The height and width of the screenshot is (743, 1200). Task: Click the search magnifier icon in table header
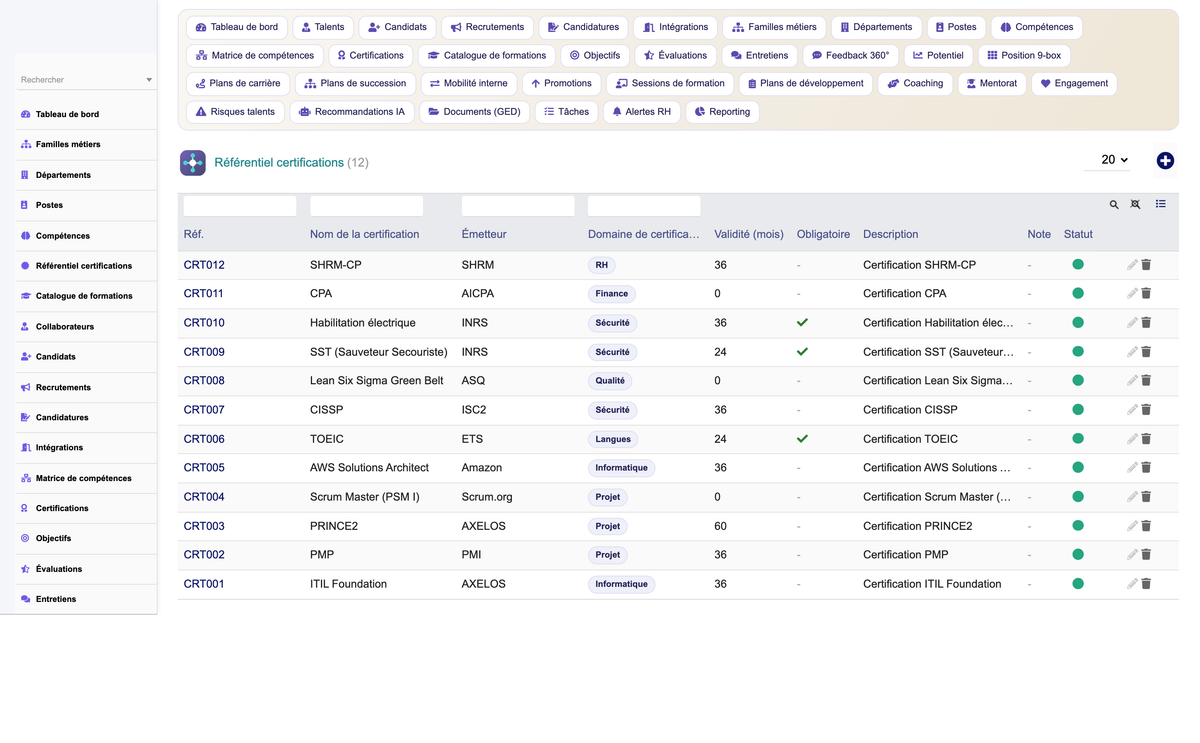[x=1114, y=204]
